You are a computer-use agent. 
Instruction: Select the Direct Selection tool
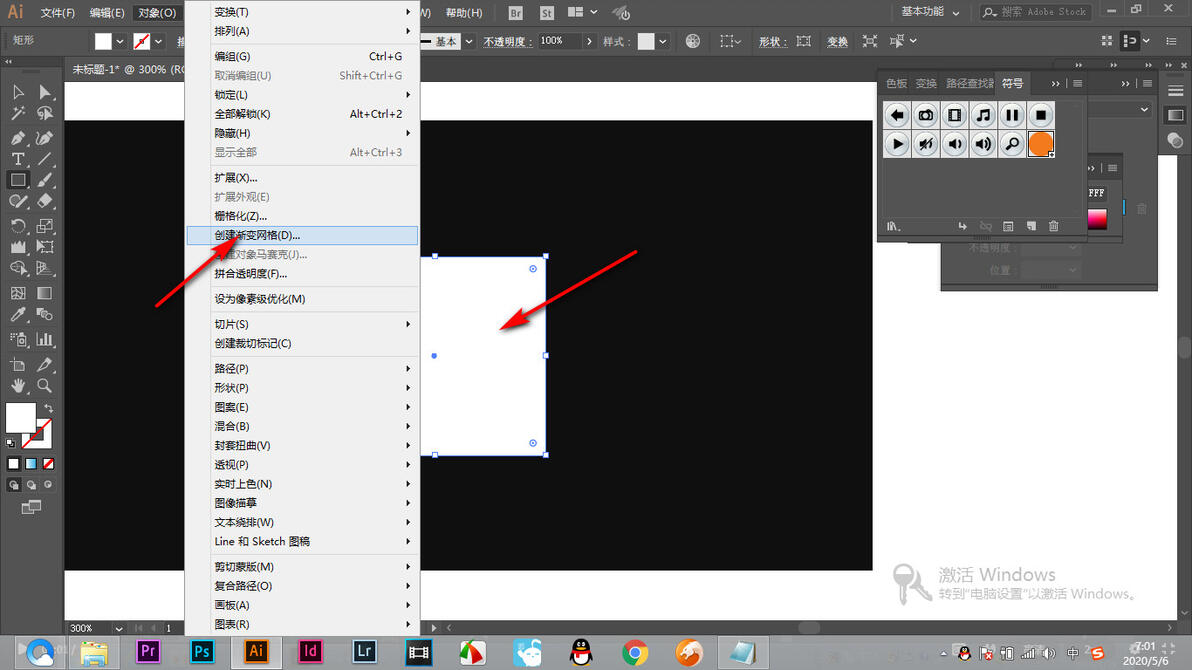(45, 92)
